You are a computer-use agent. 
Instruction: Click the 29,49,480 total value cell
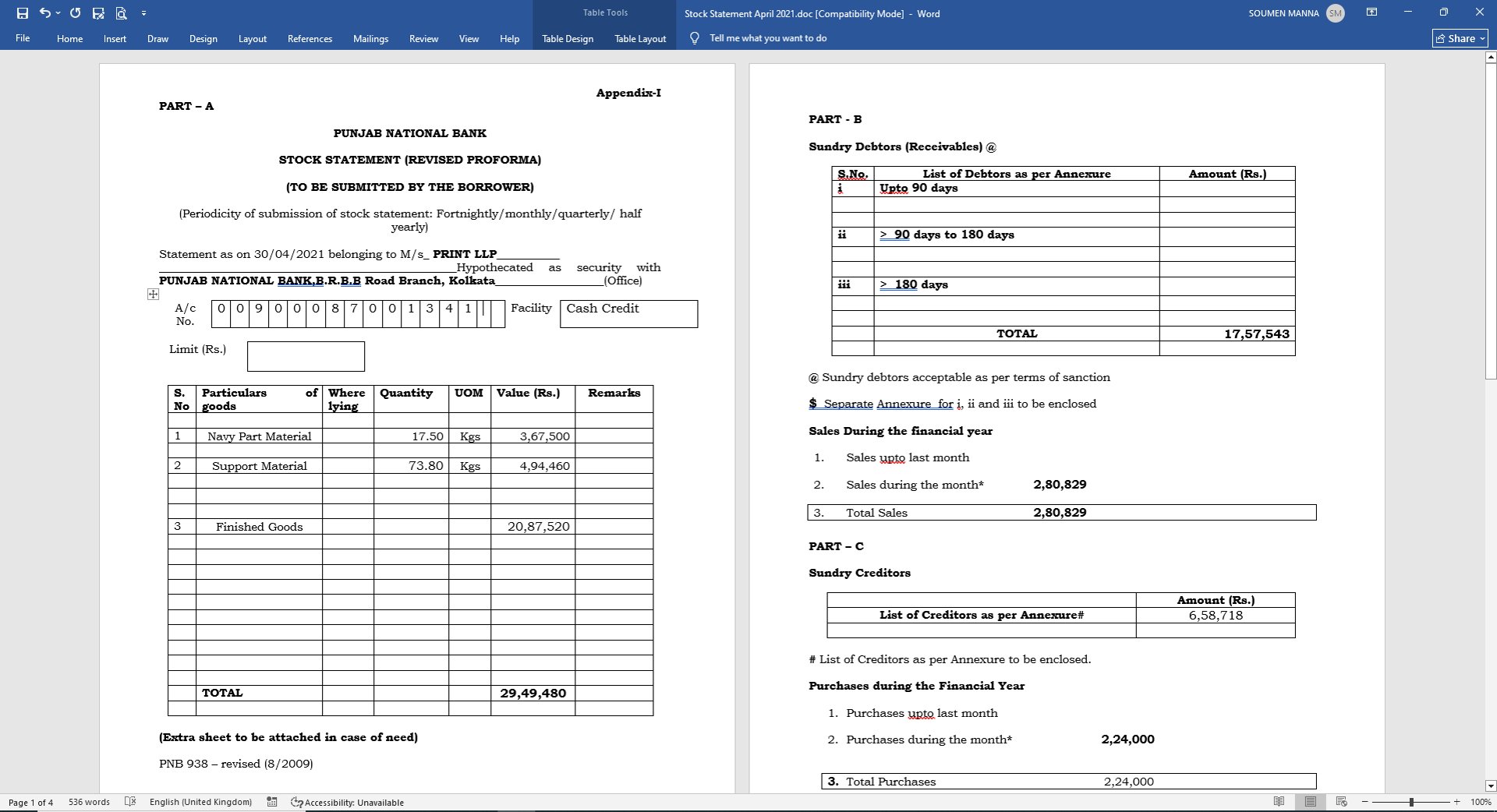click(533, 694)
